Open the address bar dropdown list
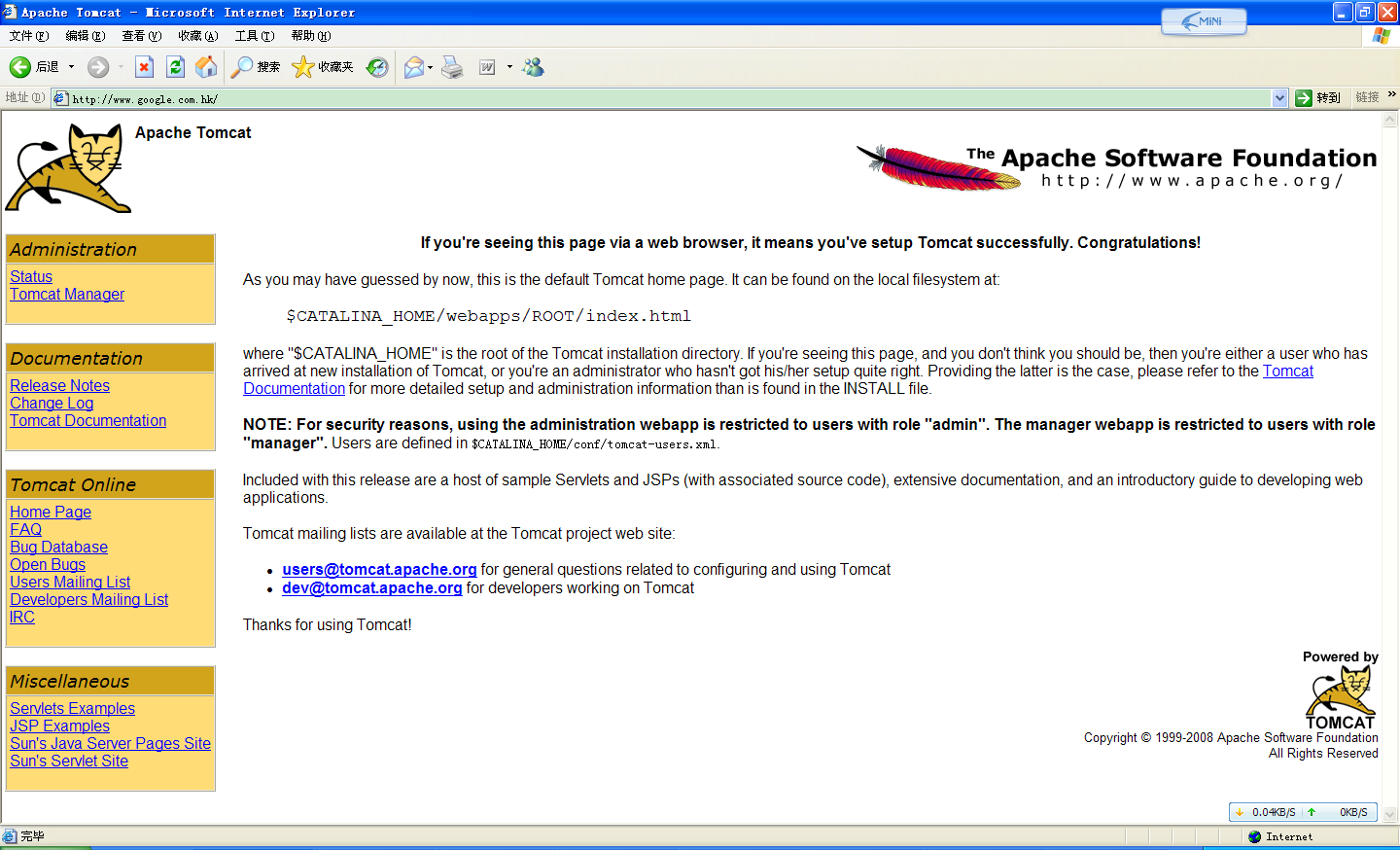The width and height of the screenshot is (1400, 850). pos(1279,98)
